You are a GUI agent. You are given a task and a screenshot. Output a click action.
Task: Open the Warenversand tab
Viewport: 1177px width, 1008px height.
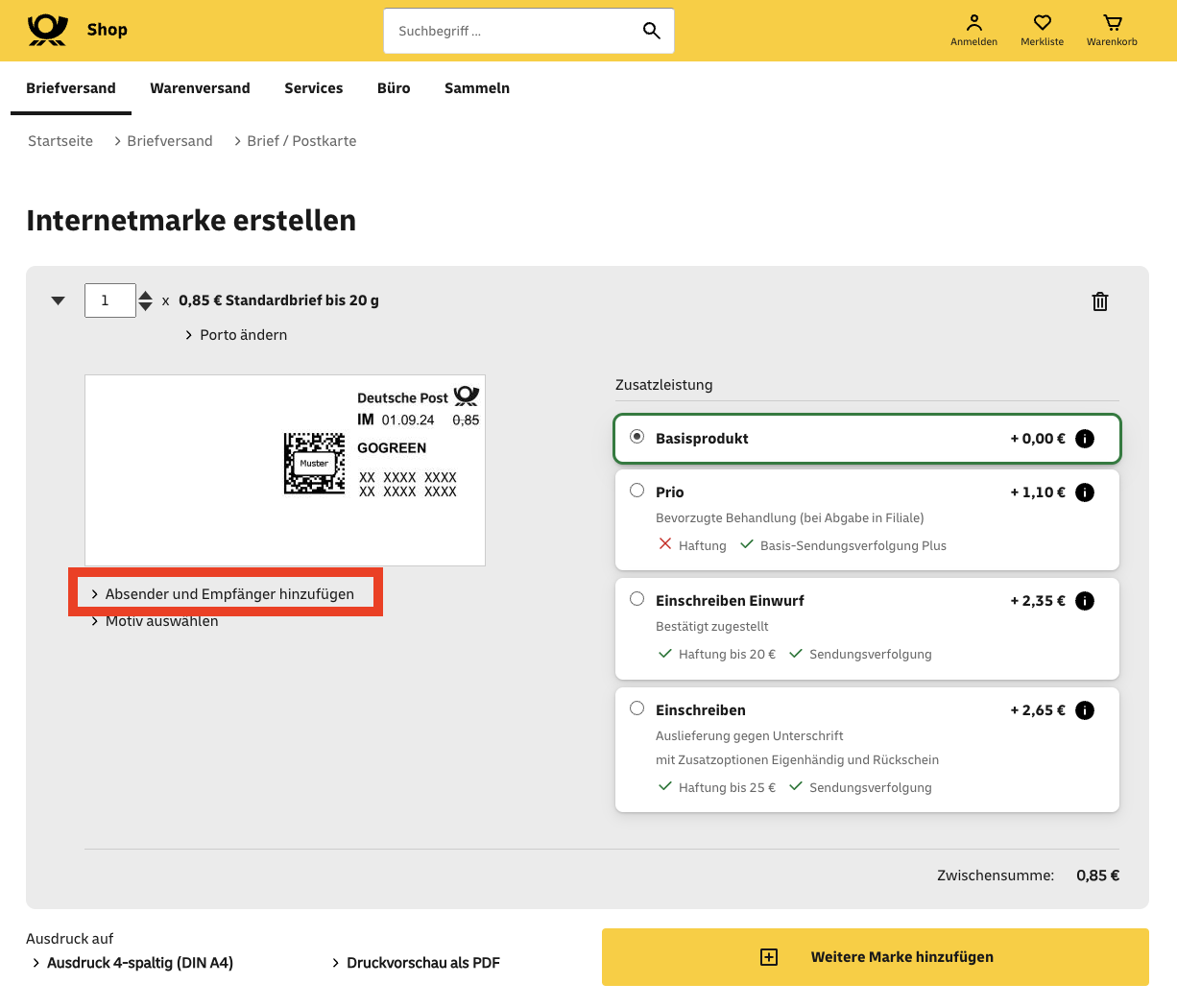click(x=200, y=88)
